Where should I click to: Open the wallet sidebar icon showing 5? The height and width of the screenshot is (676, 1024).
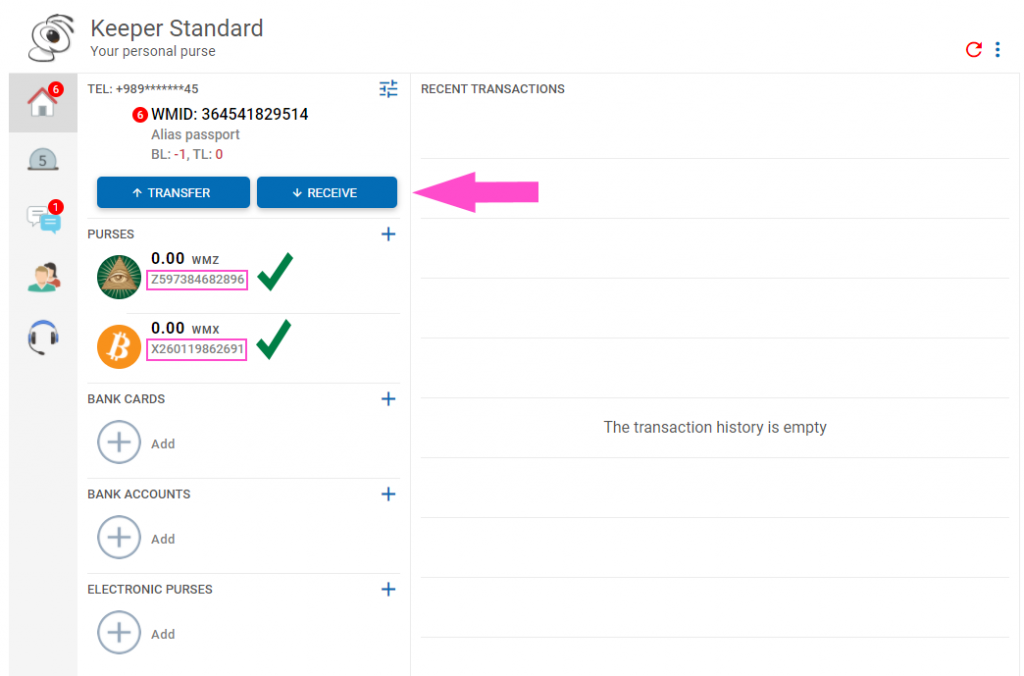pyautogui.click(x=43, y=159)
